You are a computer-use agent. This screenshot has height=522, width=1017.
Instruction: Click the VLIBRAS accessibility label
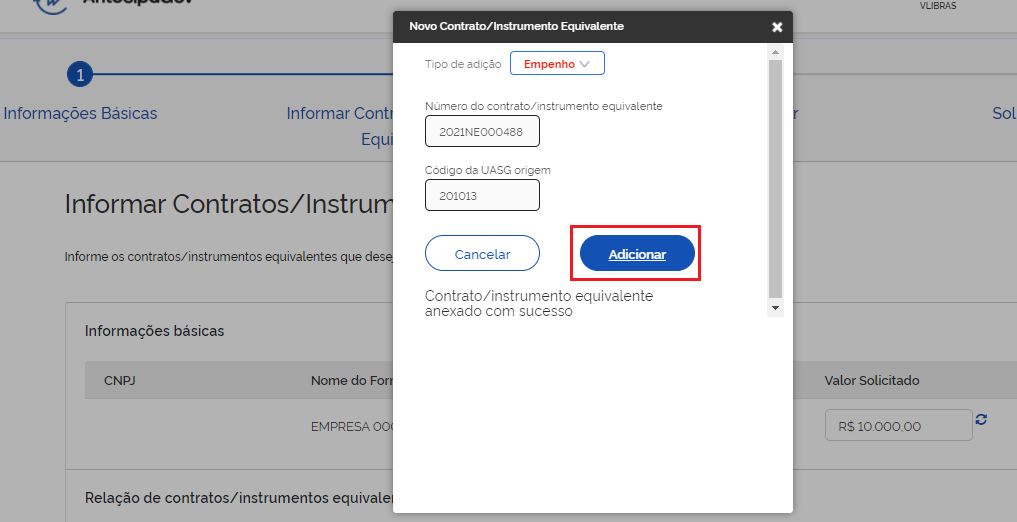pos(938,6)
